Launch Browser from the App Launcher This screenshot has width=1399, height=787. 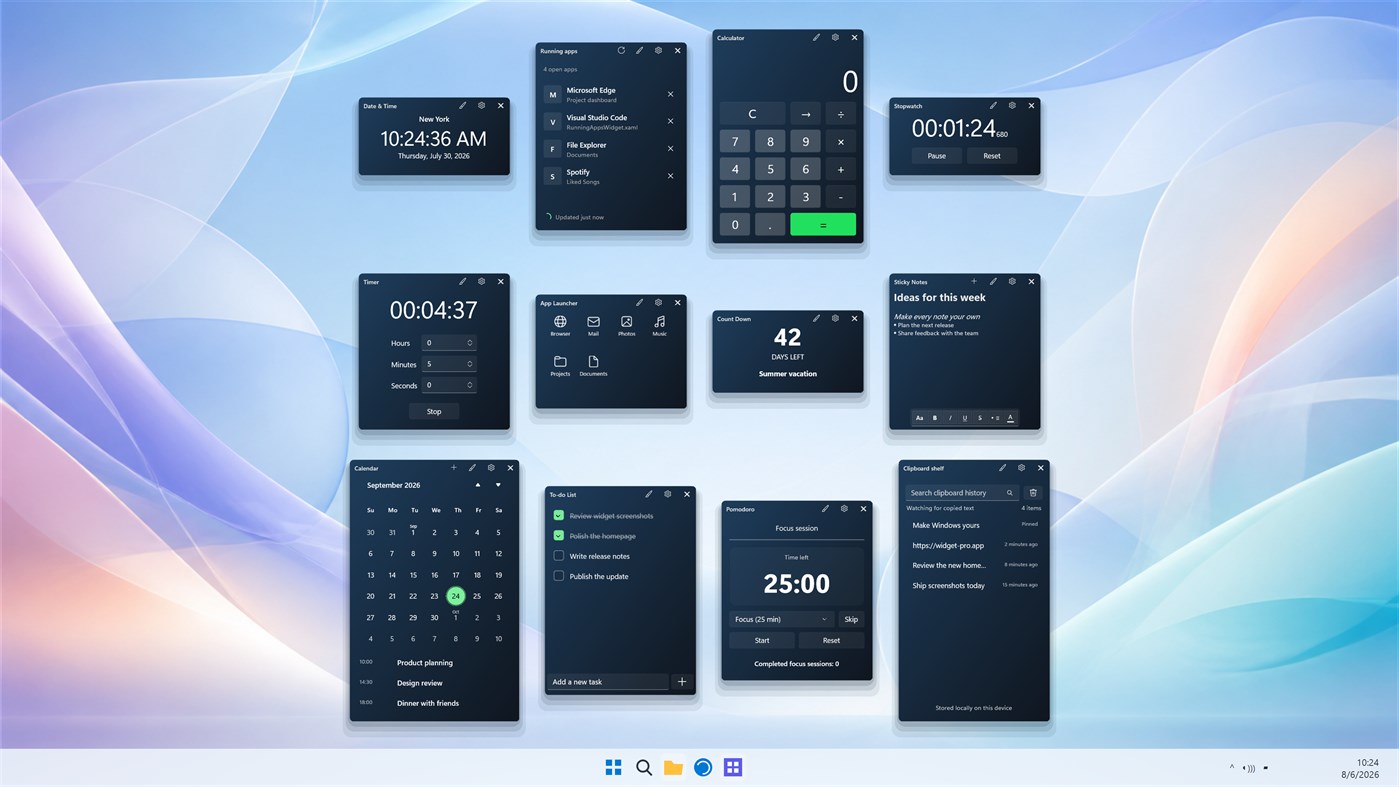tap(560, 326)
